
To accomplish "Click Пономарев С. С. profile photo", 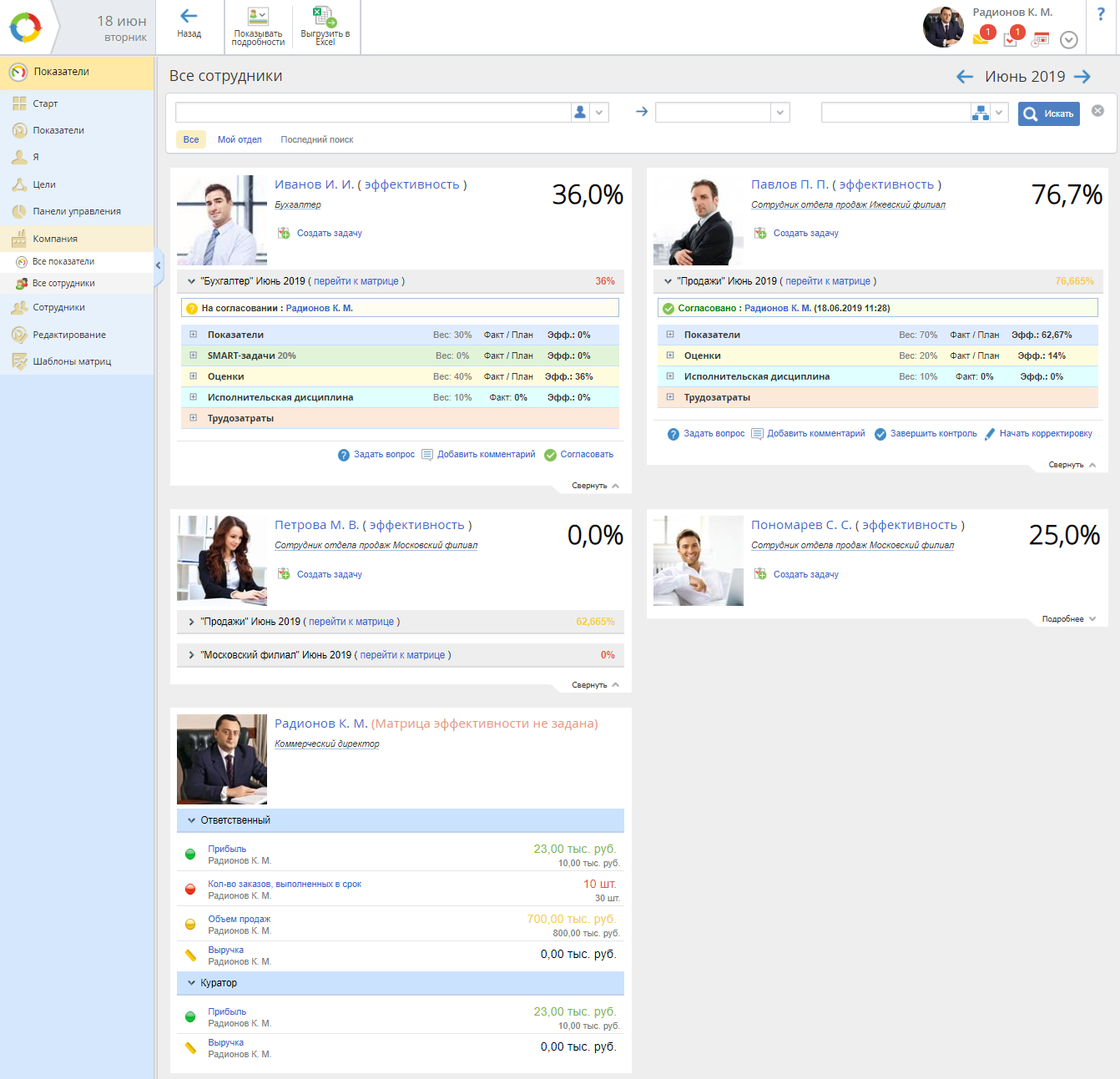I will [x=698, y=561].
